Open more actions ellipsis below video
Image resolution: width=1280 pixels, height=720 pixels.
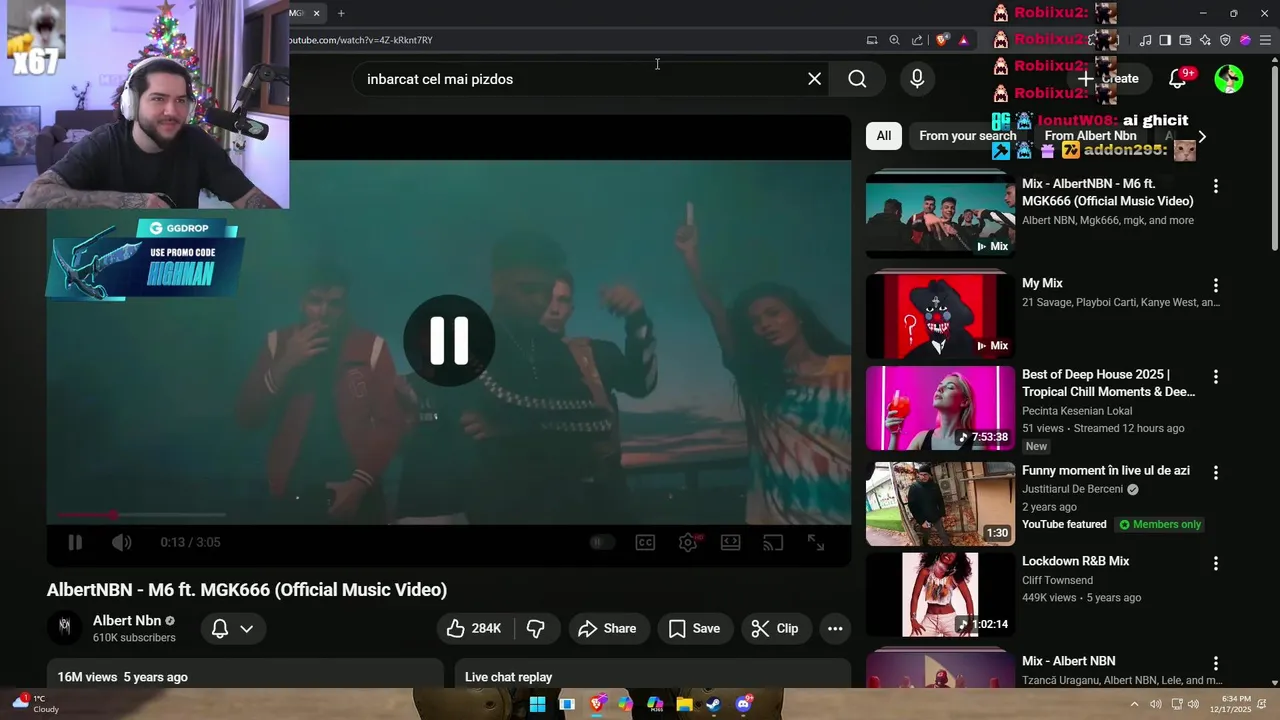click(835, 628)
